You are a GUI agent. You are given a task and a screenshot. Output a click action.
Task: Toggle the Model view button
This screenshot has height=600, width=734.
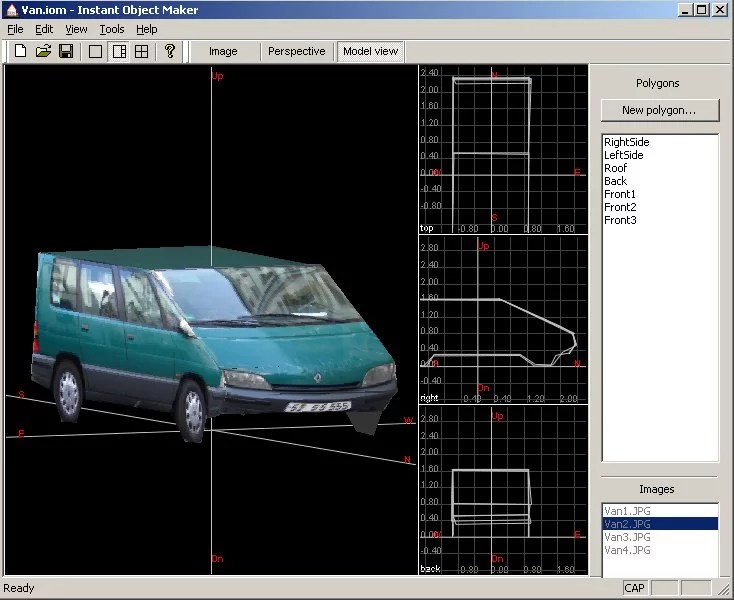(x=370, y=51)
